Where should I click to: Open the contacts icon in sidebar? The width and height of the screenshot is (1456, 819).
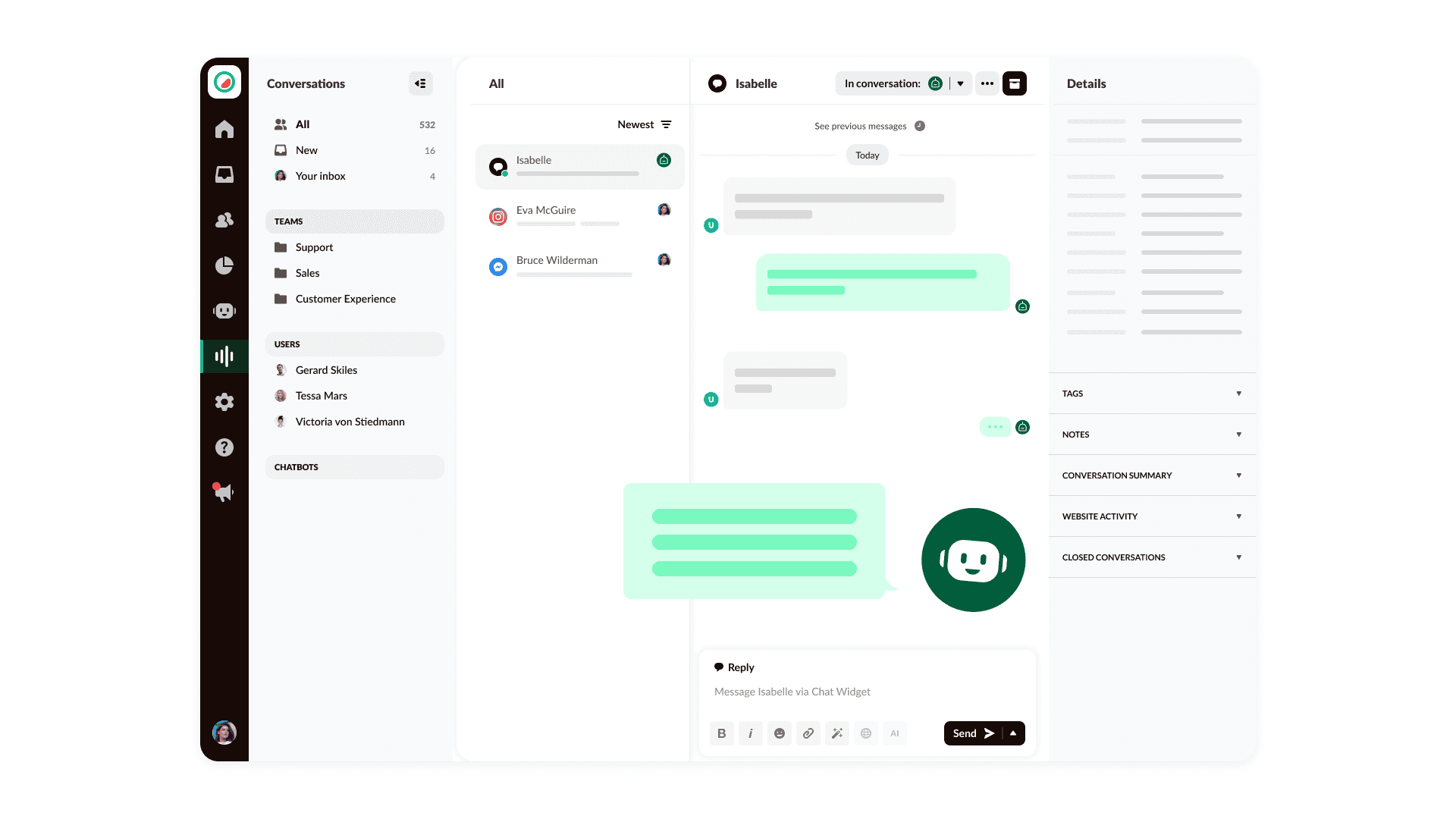(224, 220)
